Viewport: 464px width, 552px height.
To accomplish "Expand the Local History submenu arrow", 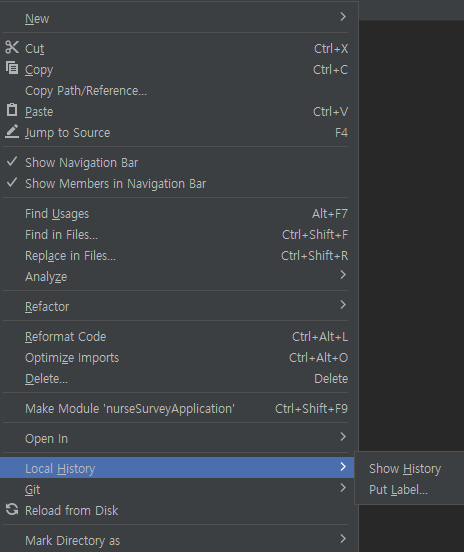I will 343,467.
